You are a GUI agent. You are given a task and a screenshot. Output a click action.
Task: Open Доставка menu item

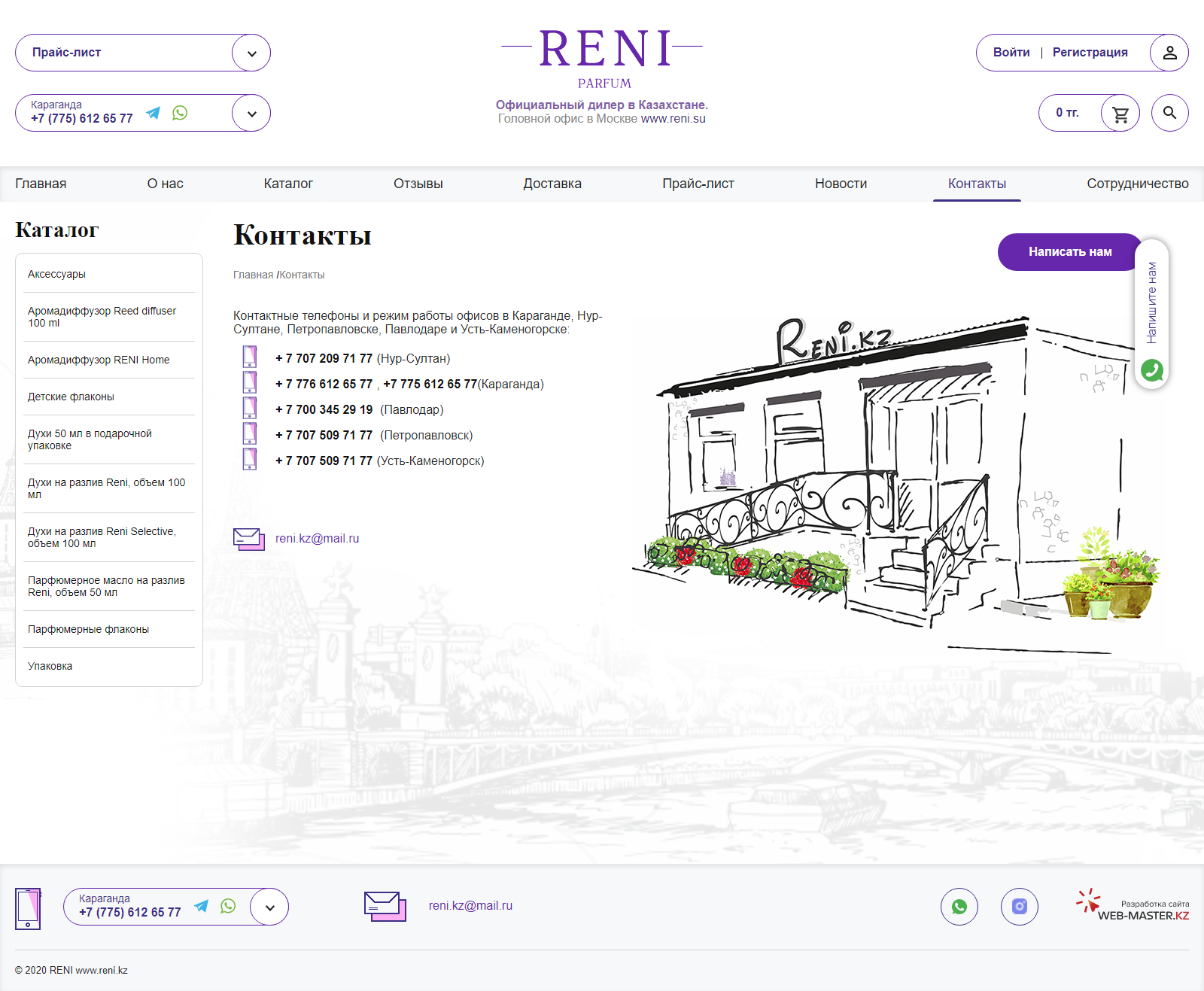pyautogui.click(x=552, y=184)
